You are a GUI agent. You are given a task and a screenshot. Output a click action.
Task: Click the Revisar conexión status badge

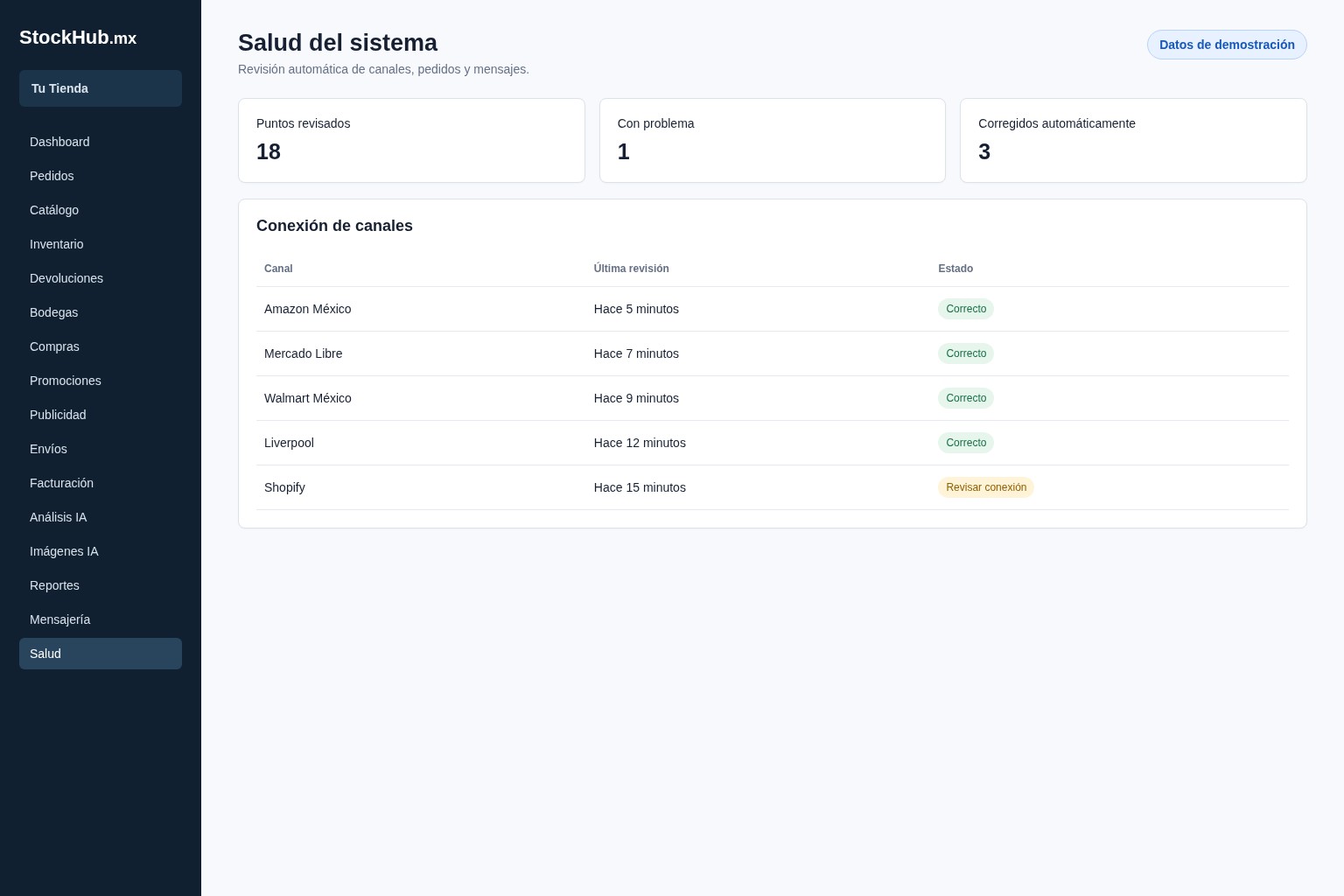[986, 487]
